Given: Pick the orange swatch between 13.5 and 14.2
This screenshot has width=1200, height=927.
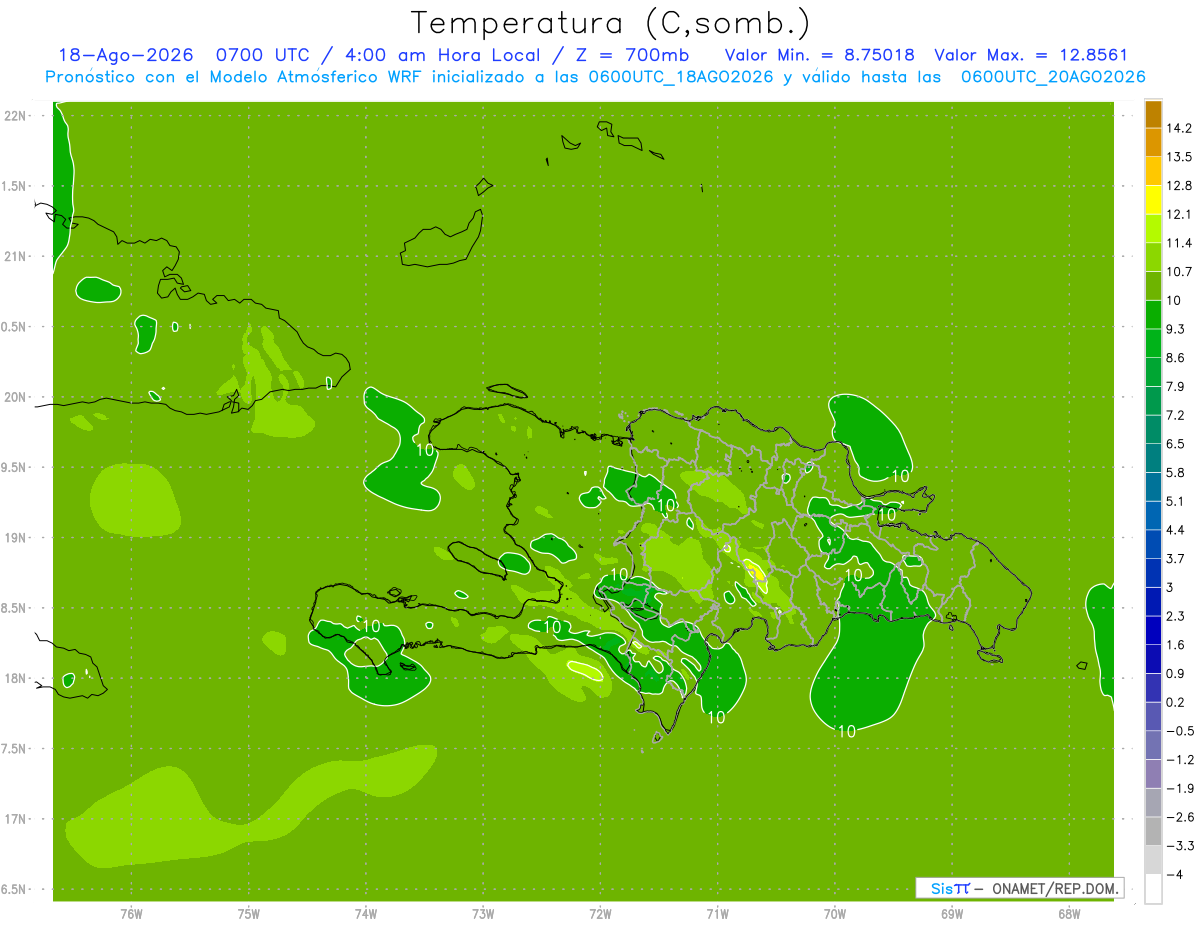Looking at the screenshot, I should click(x=1153, y=142).
